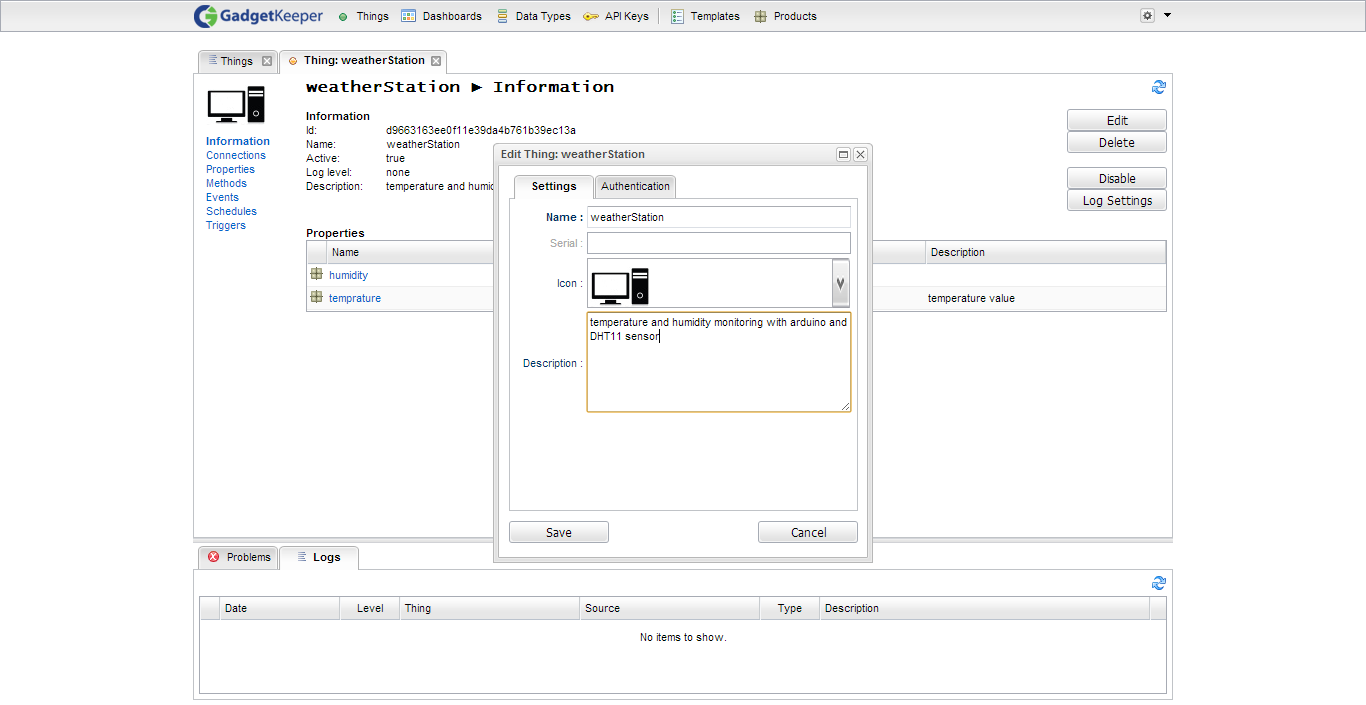Expand the Icon dropdown arrow

click(841, 283)
